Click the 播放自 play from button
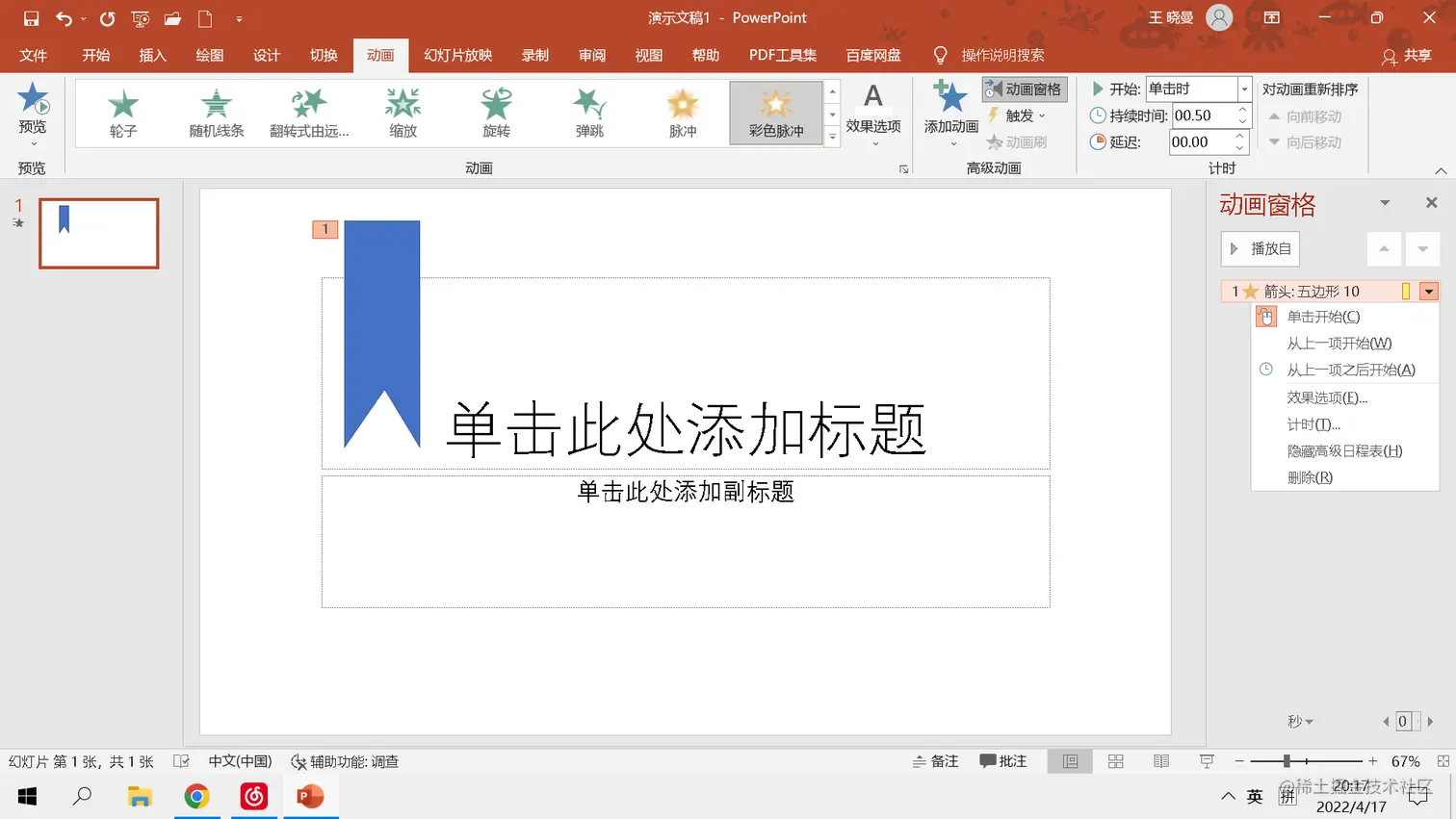The width and height of the screenshot is (1456, 819). pyautogui.click(x=1260, y=248)
